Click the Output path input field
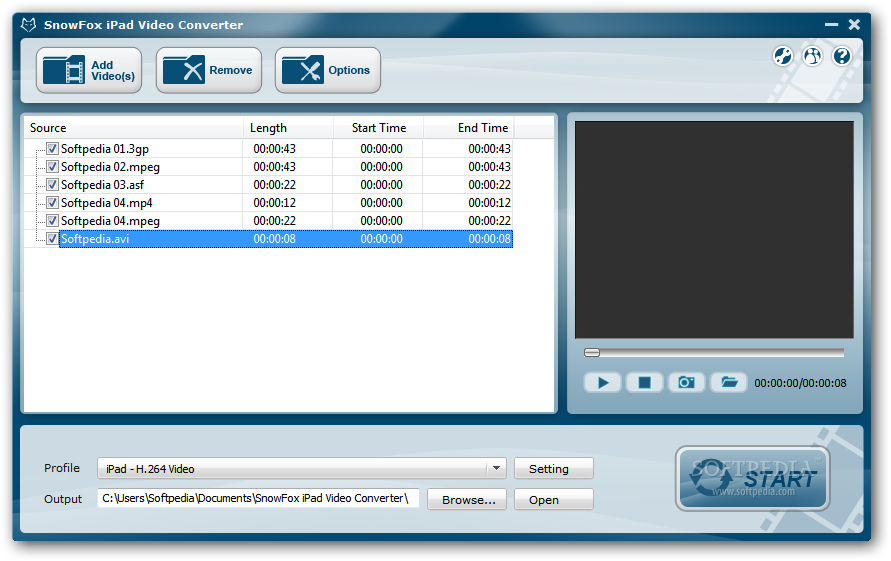This screenshot has height=561, width=891. pyautogui.click(x=259, y=498)
